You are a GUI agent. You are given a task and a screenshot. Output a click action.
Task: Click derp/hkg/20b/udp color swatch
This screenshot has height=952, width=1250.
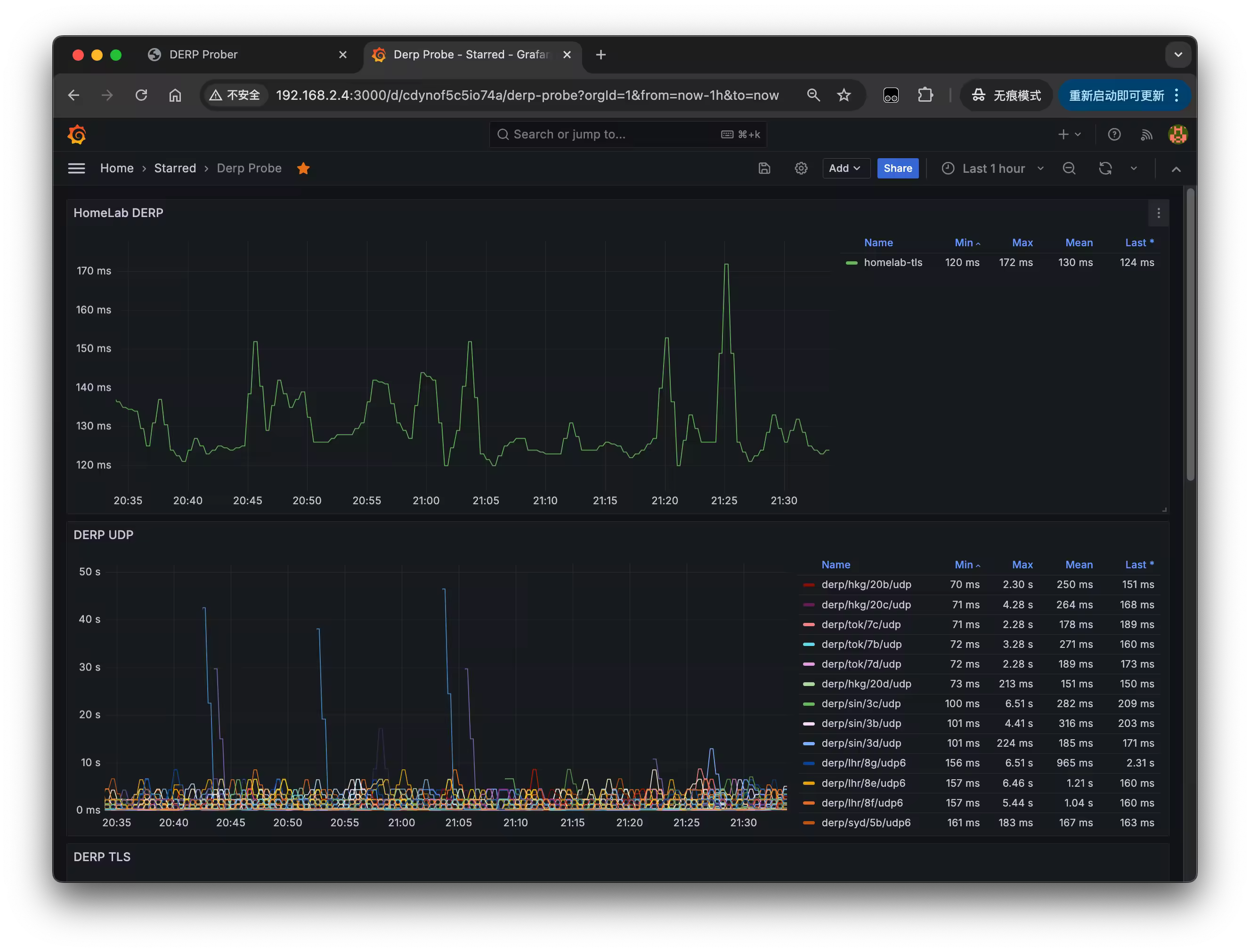tap(808, 584)
